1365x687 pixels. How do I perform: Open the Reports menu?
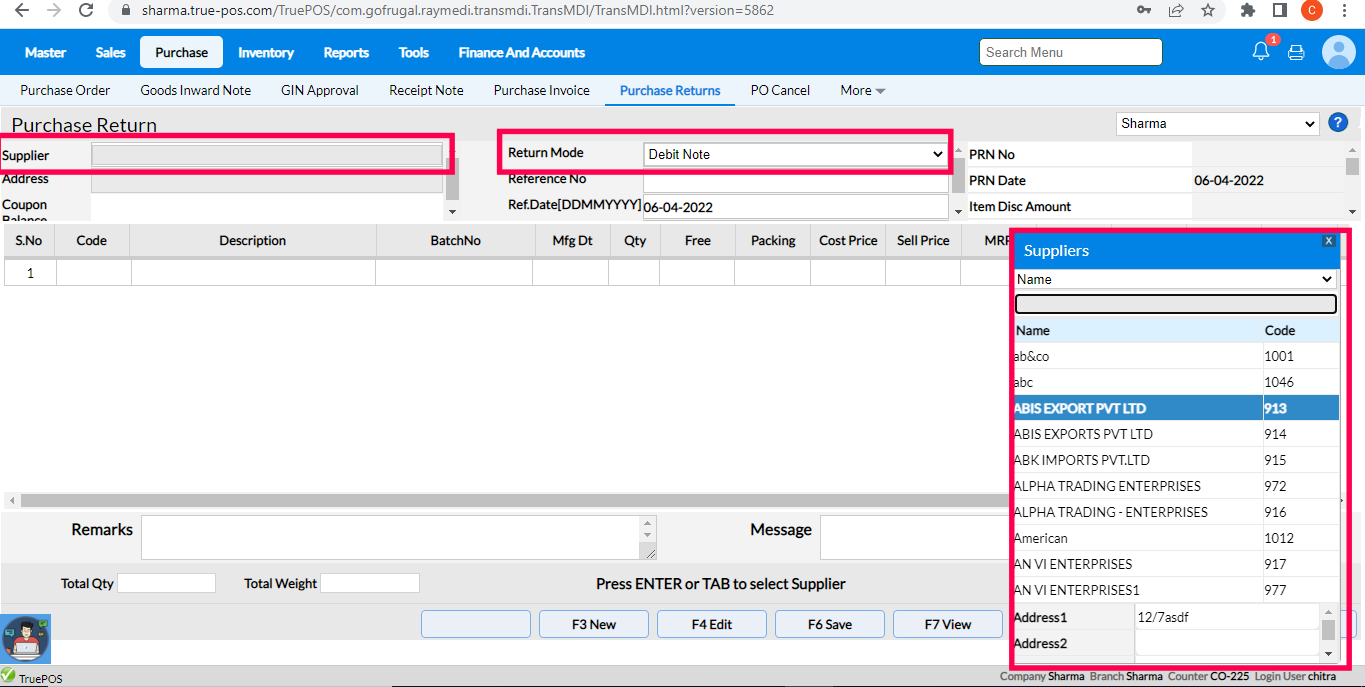click(x=346, y=52)
